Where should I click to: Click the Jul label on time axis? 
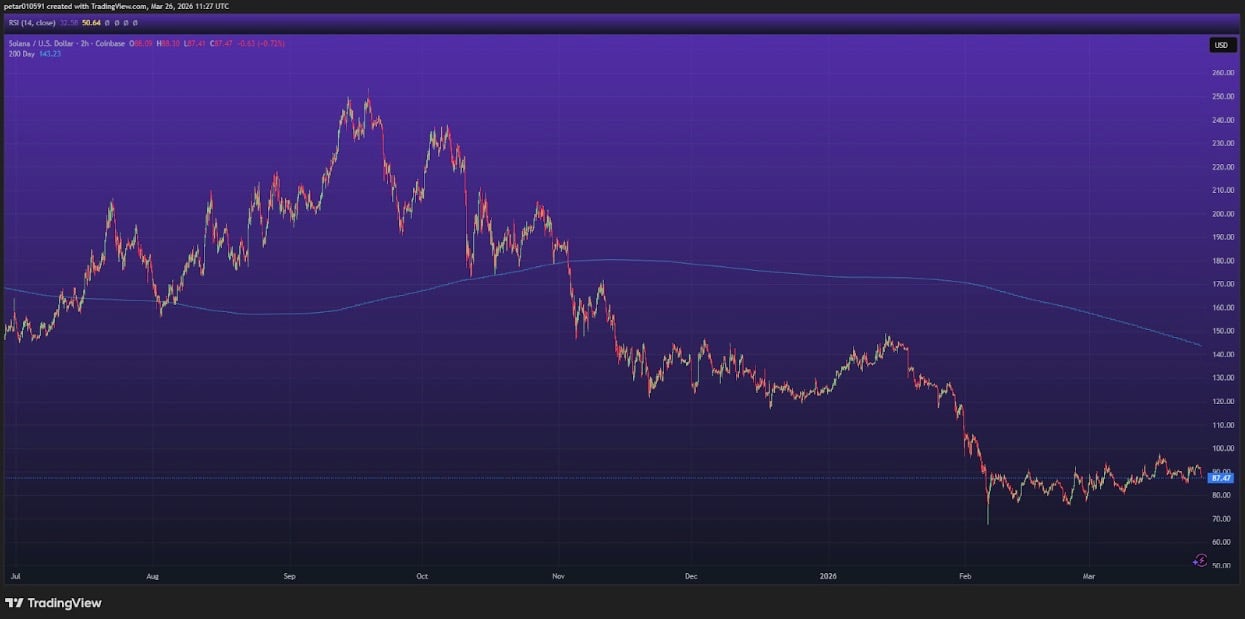[15, 577]
